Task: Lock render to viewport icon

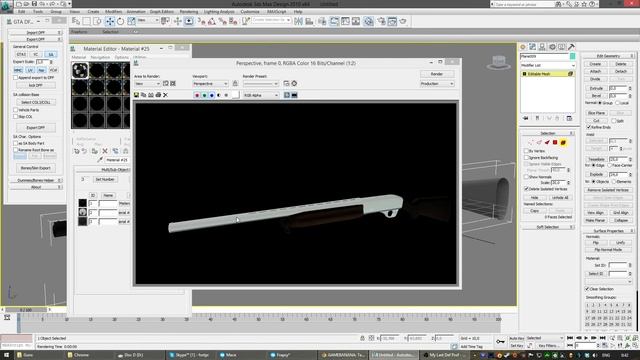Action: [x=235, y=83]
